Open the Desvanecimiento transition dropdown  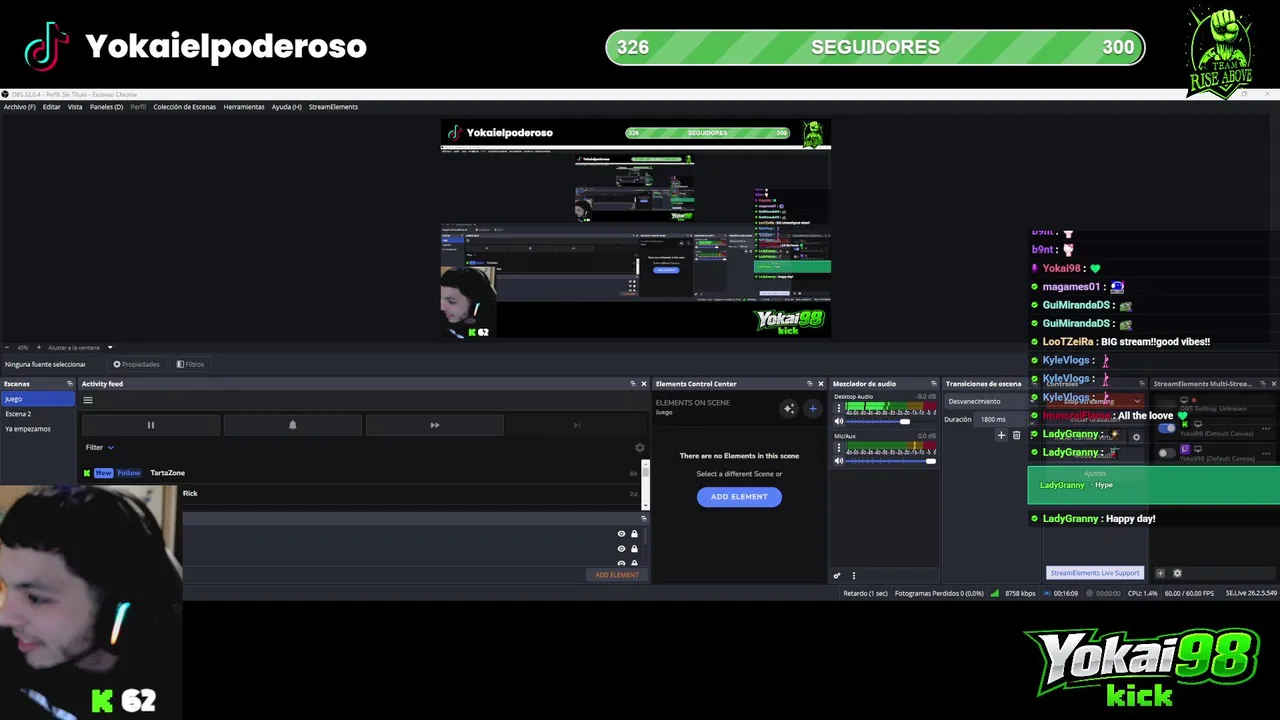pos(986,402)
